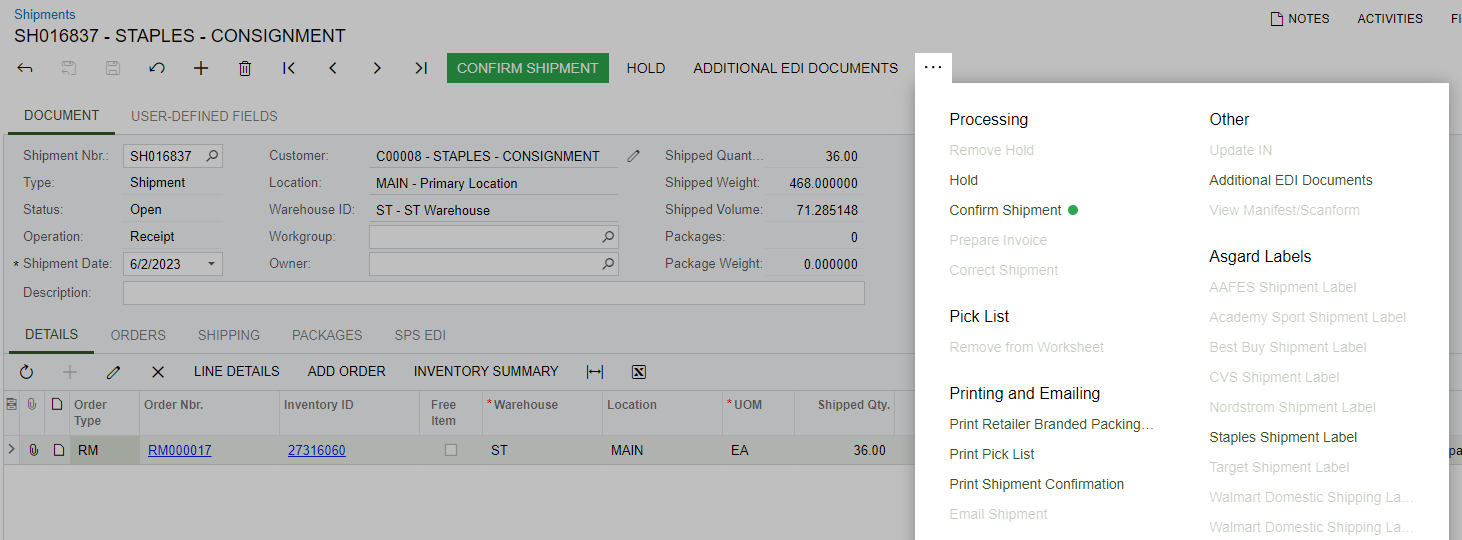Open the SPS EDI tab
This screenshot has width=1462, height=540.
click(x=420, y=335)
